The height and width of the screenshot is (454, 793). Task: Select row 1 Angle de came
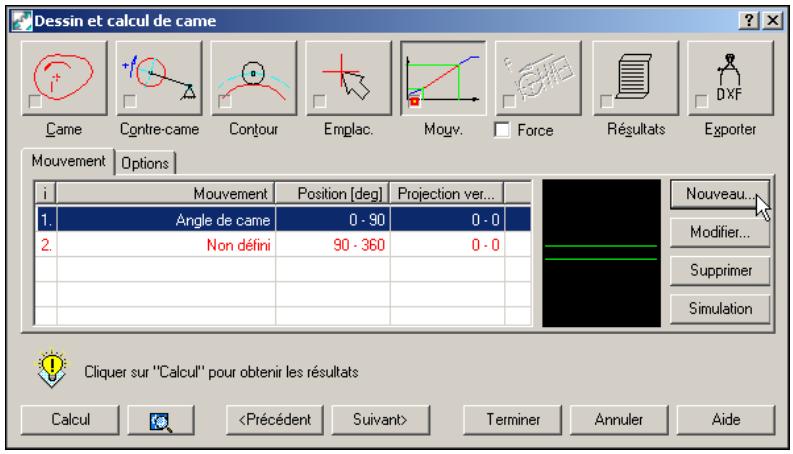(283, 219)
